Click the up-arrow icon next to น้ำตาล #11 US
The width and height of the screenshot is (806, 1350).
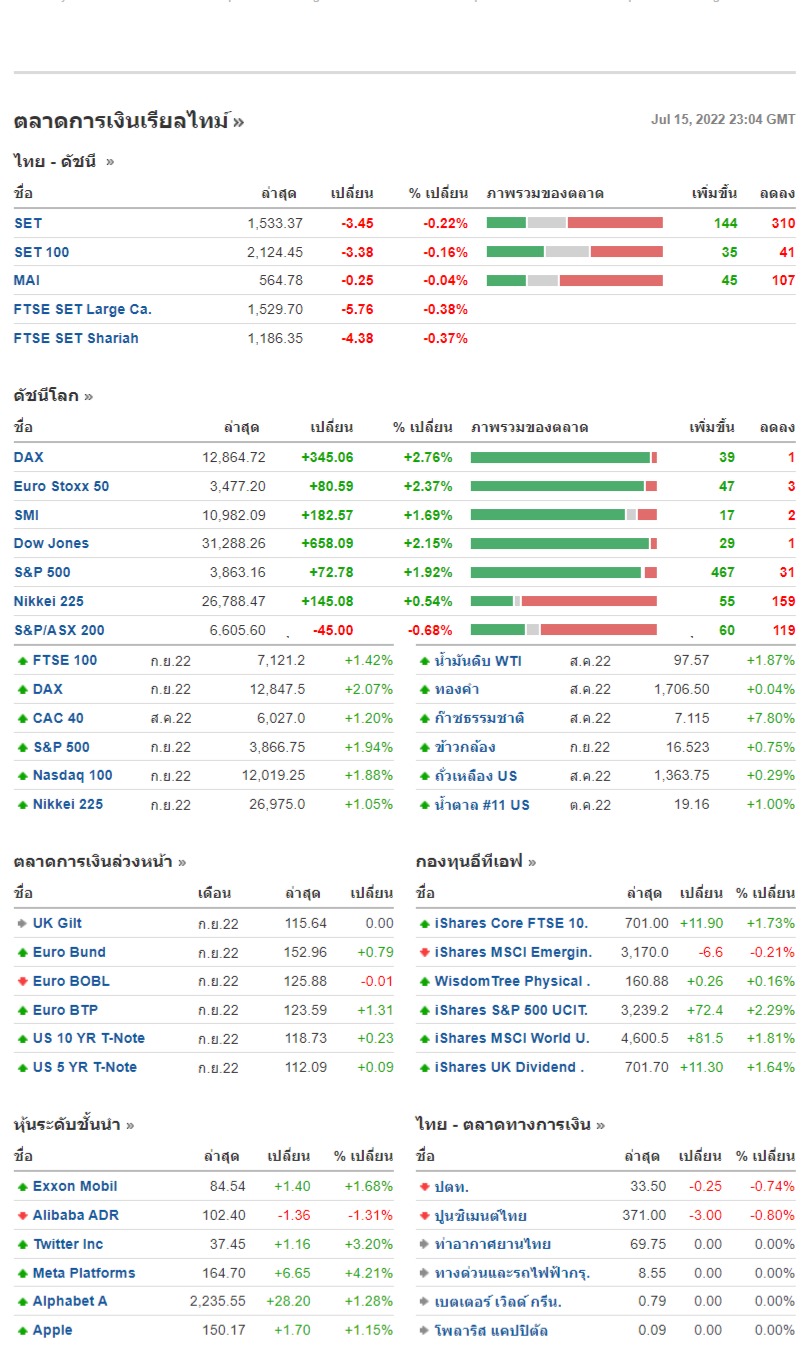(425, 805)
